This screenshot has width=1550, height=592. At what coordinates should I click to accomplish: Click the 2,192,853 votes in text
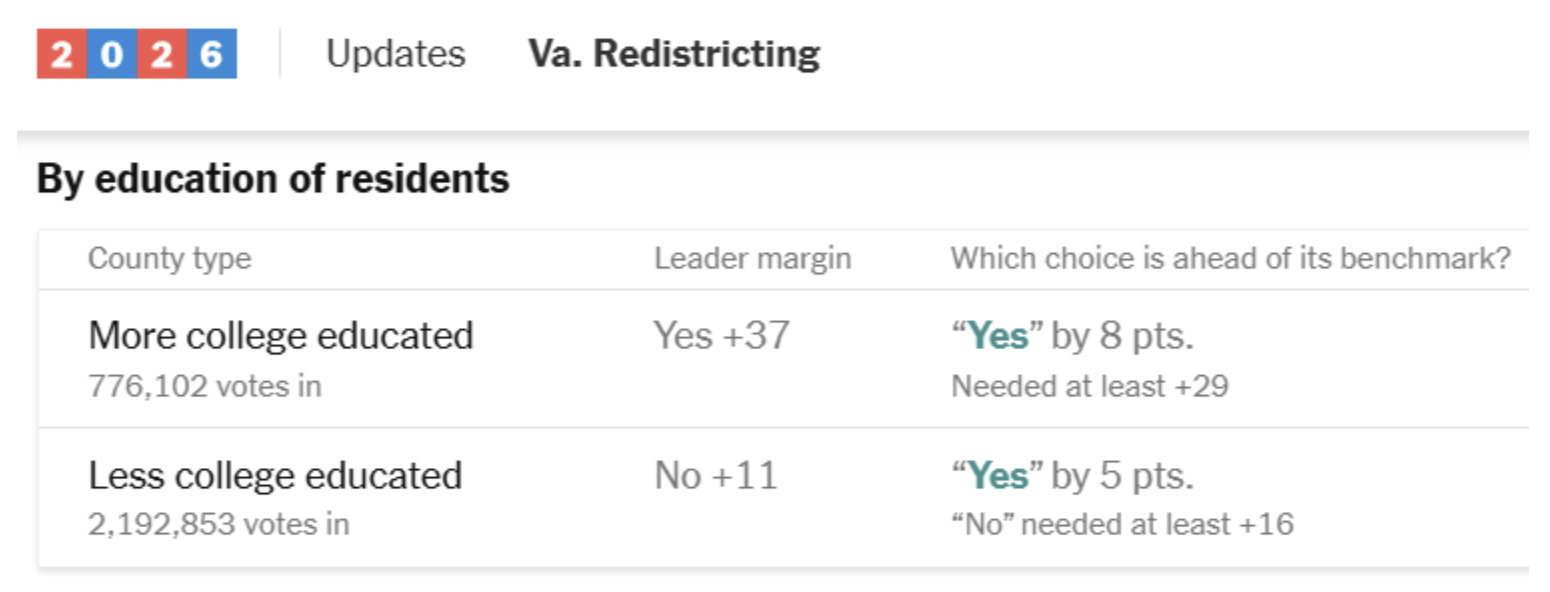pos(218,524)
